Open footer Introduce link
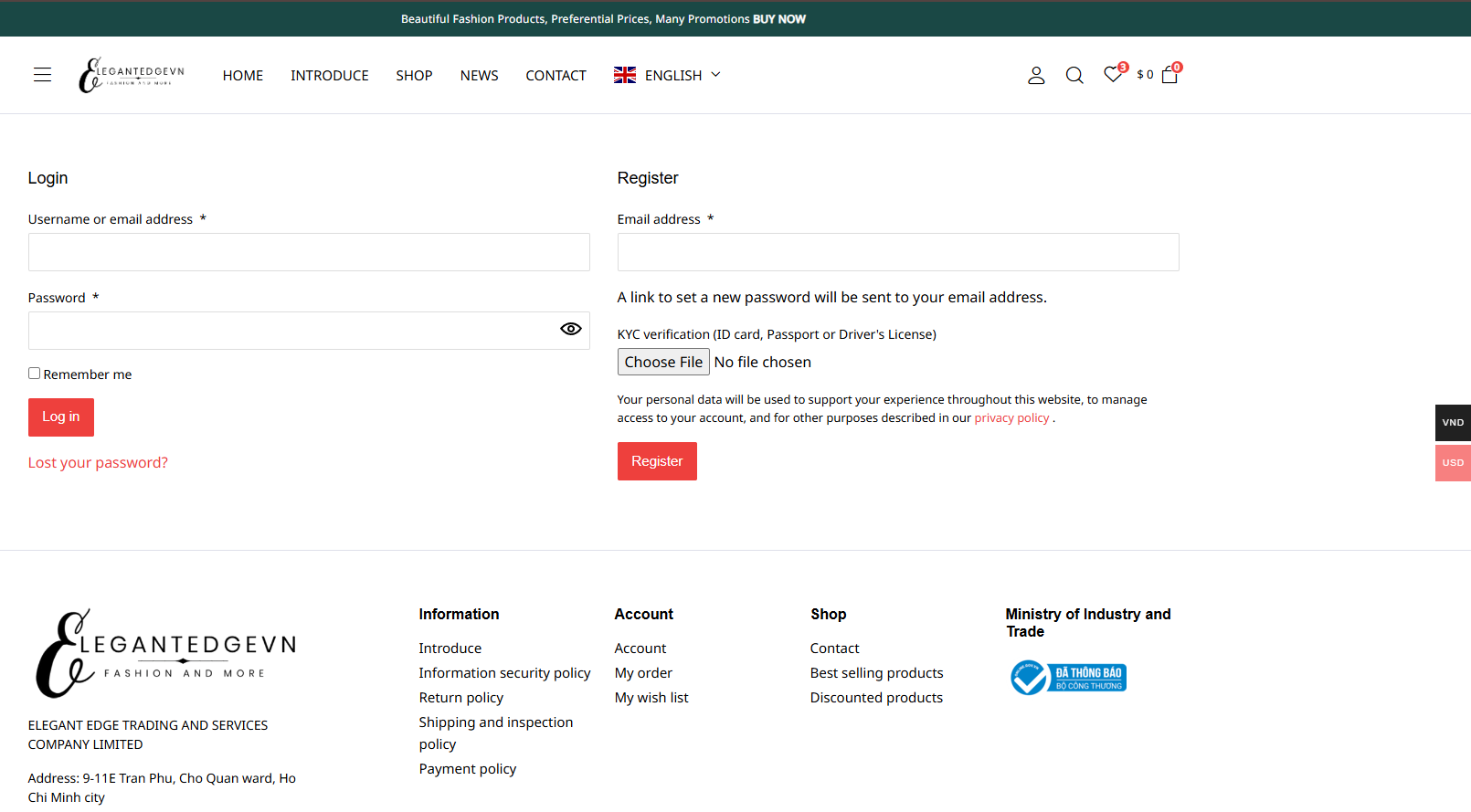The width and height of the screenshot is (1471, 812). (450, 649)
